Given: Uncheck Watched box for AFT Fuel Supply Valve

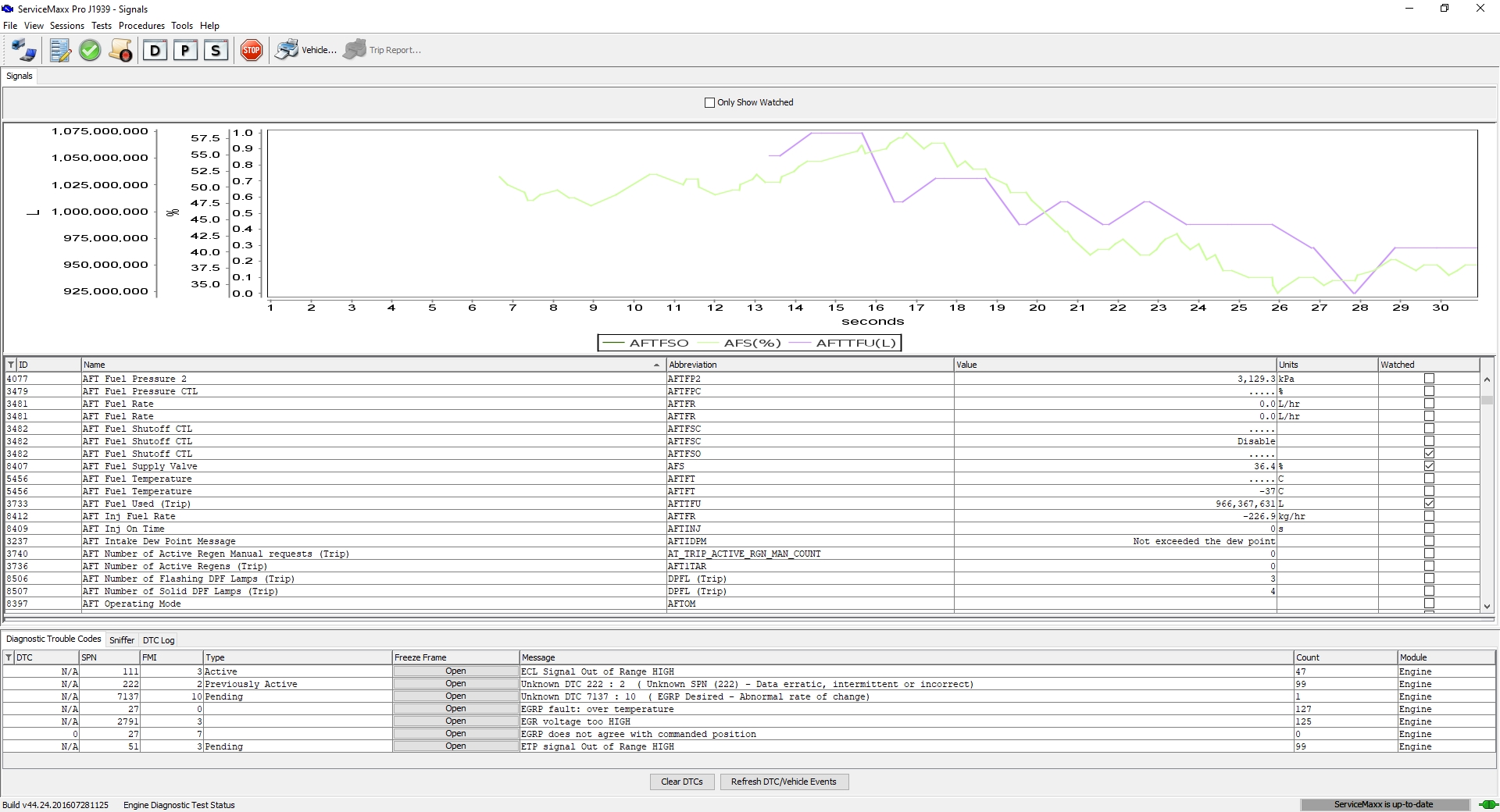Looking at the screenshot, I should 1429,466.
